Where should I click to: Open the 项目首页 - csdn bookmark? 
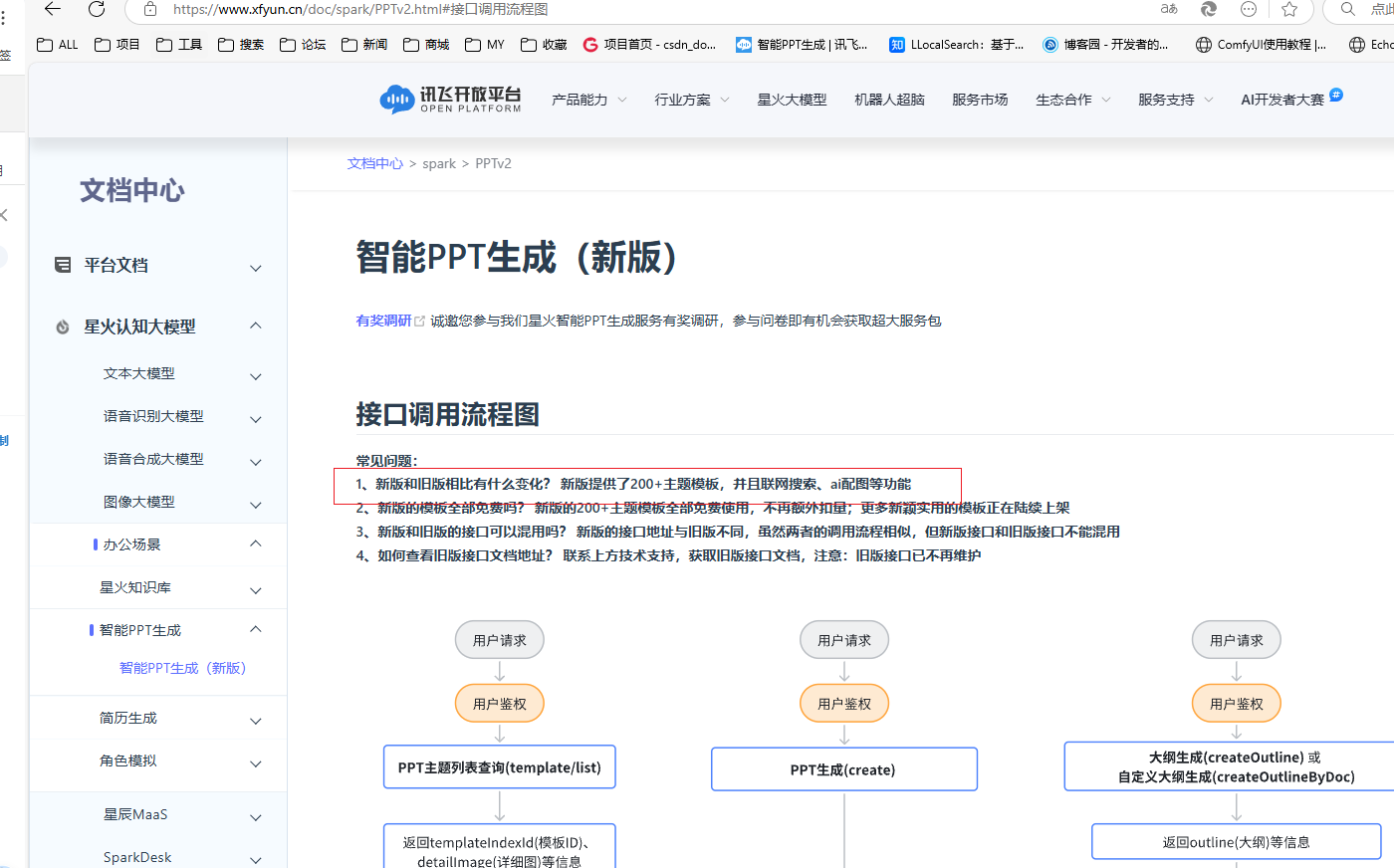point(650,45)
